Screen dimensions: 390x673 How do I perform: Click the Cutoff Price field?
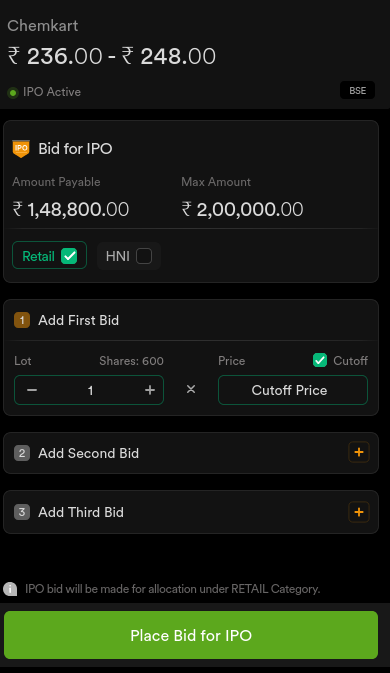tap(293, 390)
